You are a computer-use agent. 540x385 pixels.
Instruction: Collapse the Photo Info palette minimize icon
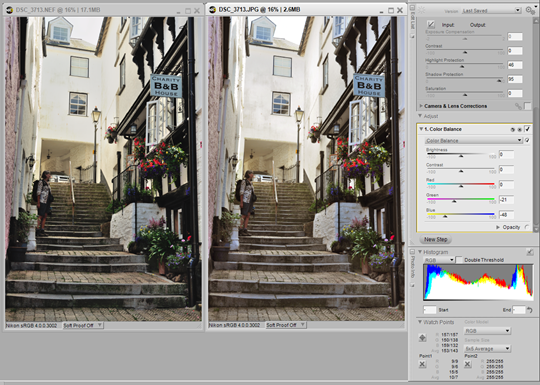point(412,252)
